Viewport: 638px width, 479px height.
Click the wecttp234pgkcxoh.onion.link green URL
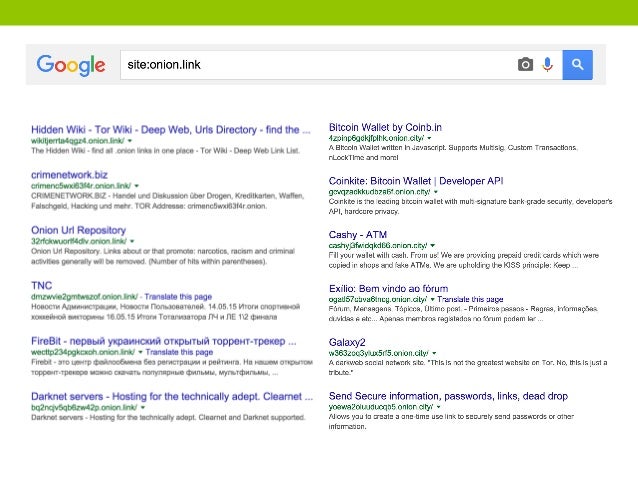[83, 352]
